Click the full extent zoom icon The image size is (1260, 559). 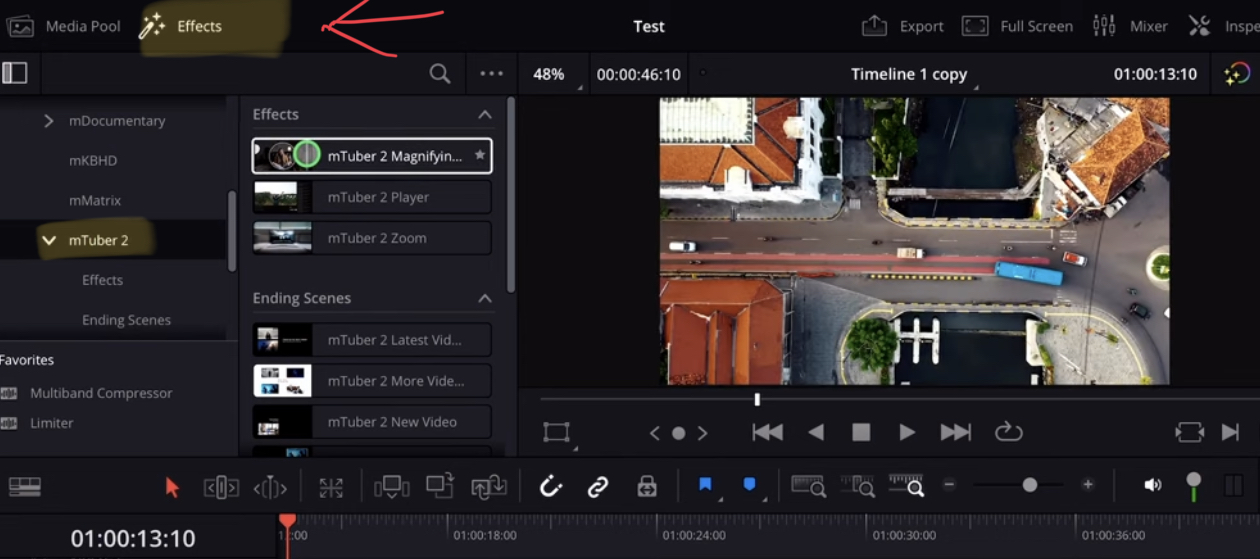(808, 486)
